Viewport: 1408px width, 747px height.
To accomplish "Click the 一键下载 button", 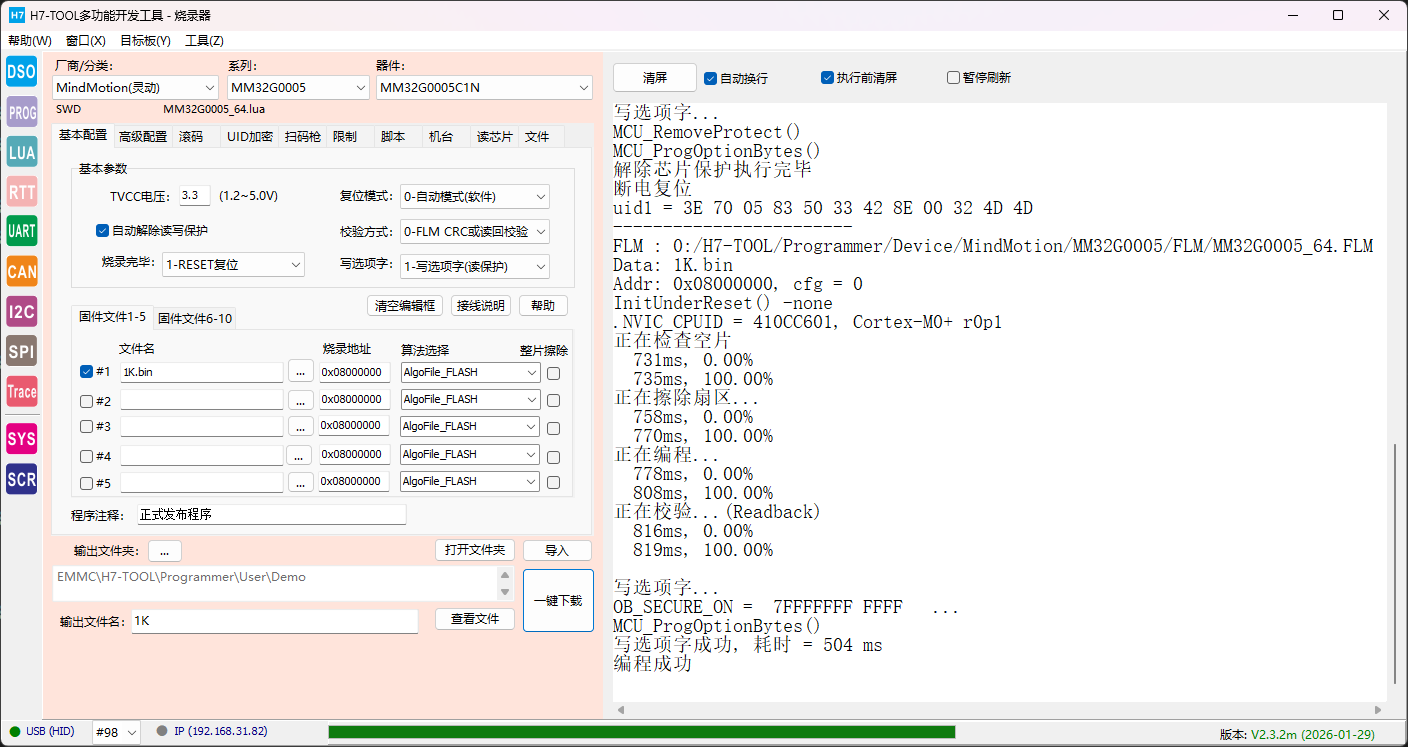I will point(558,601).
